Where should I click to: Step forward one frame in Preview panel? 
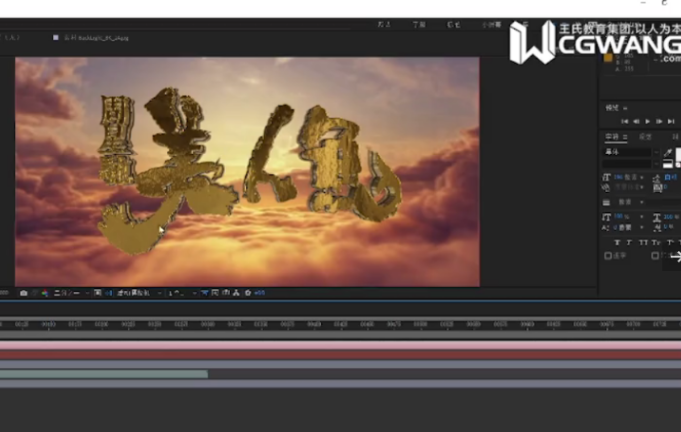tap(659, 122)
